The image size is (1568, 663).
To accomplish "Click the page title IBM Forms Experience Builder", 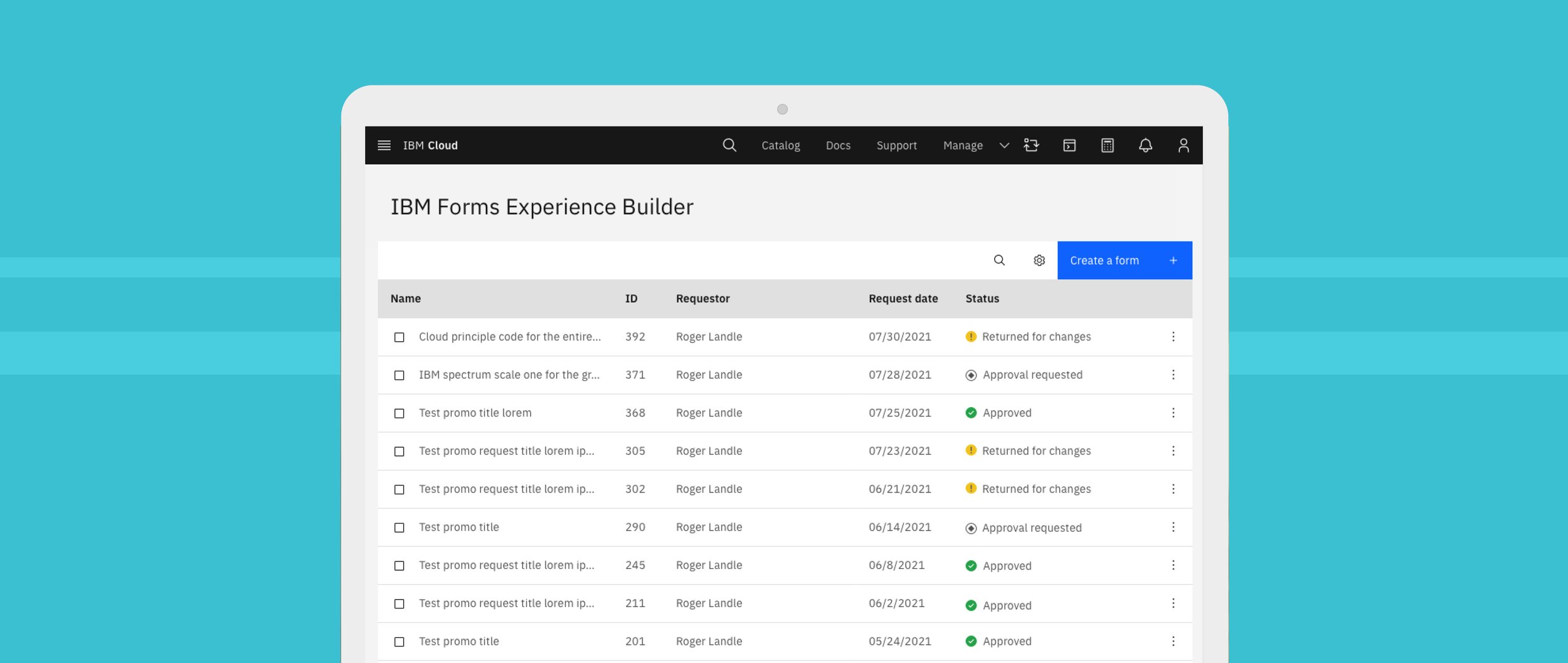I will pos(542,207).
